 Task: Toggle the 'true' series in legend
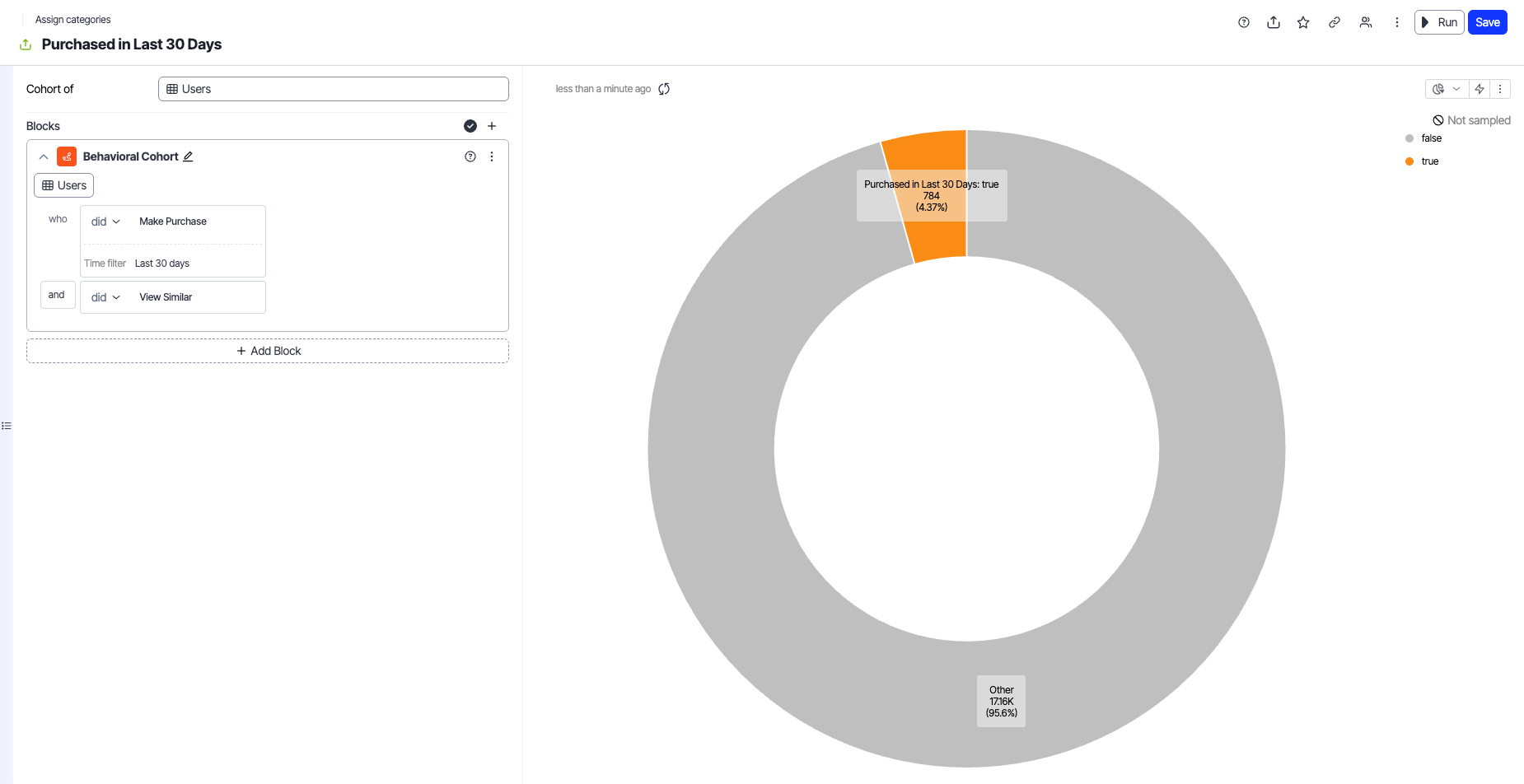tap(1429, 161)
